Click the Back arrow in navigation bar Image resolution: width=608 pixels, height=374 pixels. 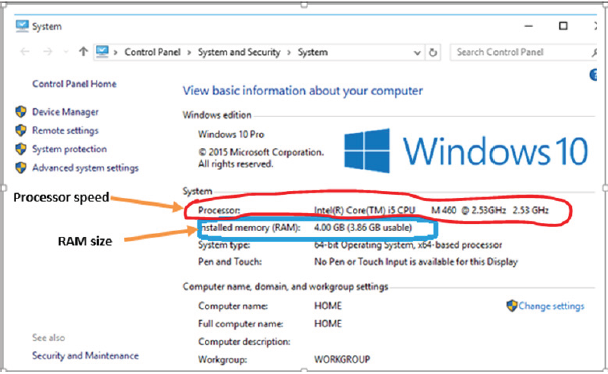25,52
